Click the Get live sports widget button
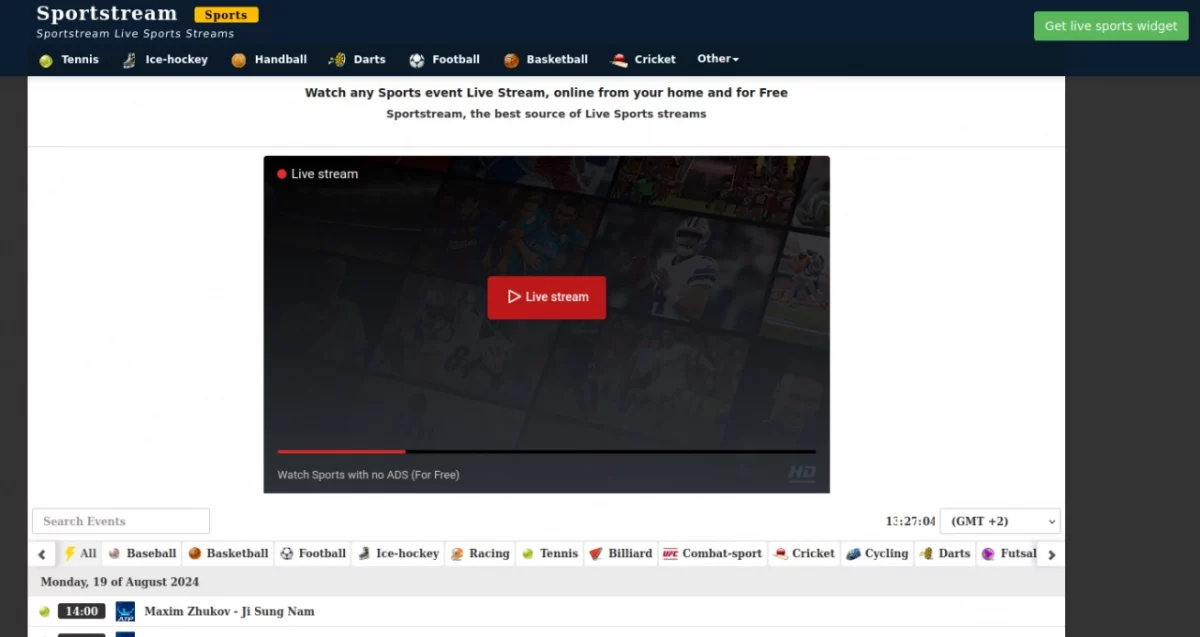 [1110, 26]
